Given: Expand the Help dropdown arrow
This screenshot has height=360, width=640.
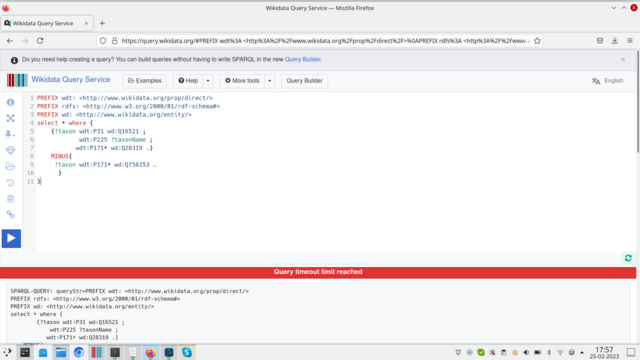Looking at the screenshot, I should (208, 81).
